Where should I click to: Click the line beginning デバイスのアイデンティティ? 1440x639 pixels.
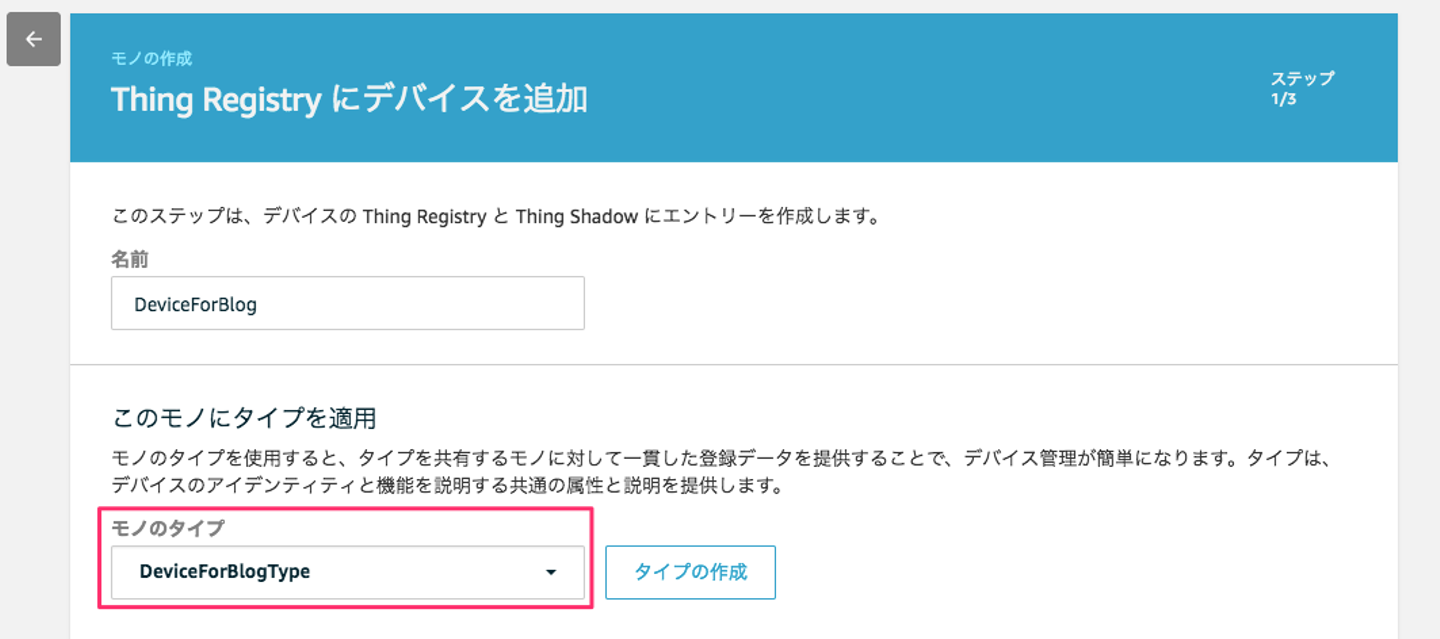coord(446,487)
